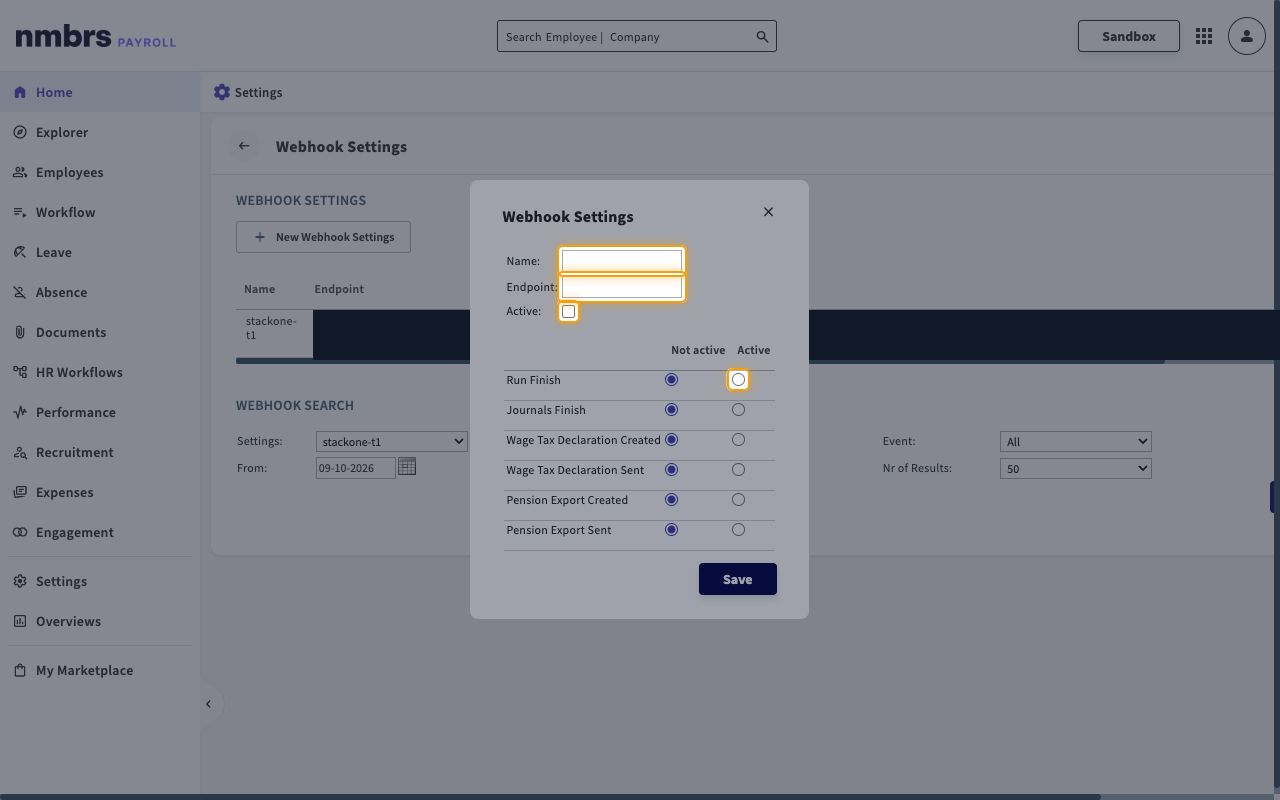The width and height of the screenshot is (1280, 800).
Task: Open the Event dropdown showing All
Action: click(1076, 441)
